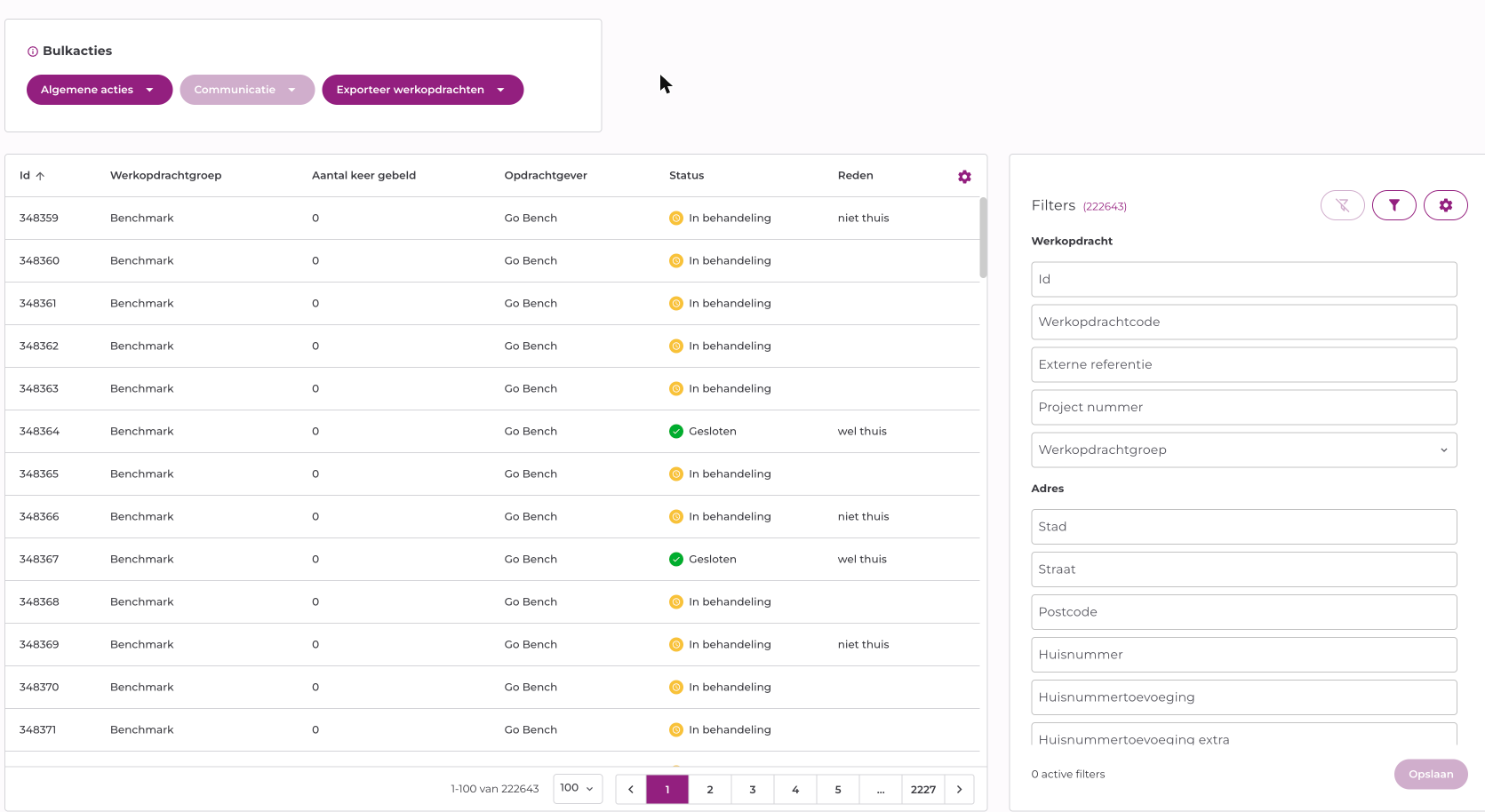Click green Gesloten status icon for 348364
This screenshot has height=812, width=1485.
(676, 431)
